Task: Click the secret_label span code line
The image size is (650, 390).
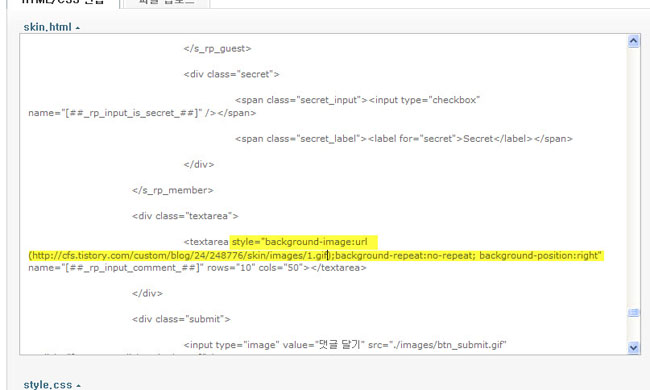Action: (x=404, y=138)
